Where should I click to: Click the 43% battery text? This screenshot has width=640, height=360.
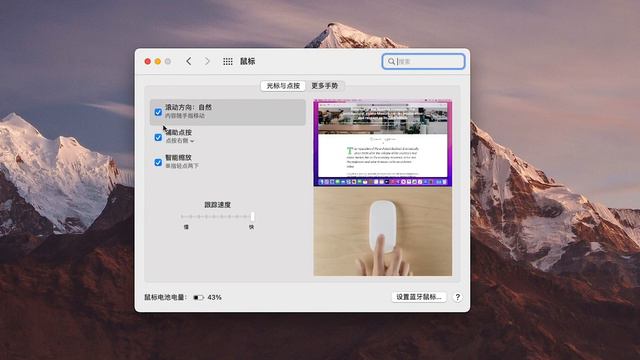click(214, 298)
